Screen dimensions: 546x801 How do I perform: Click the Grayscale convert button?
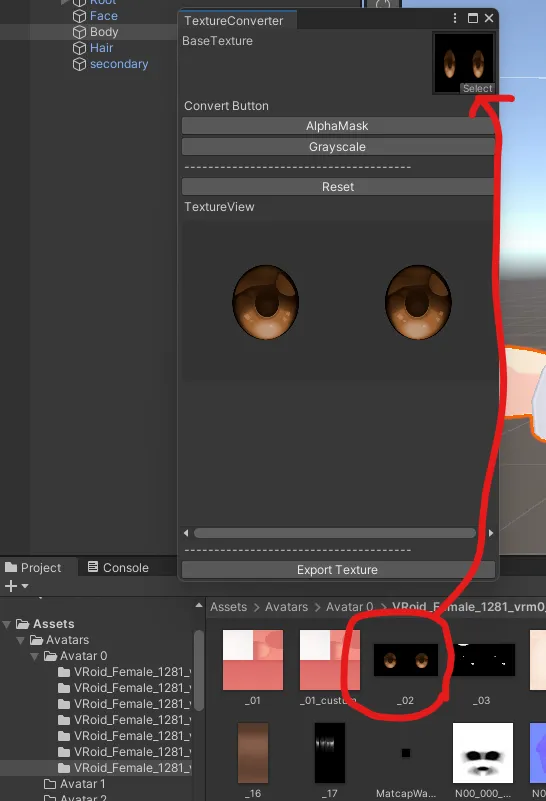click(x=338, y=147)
